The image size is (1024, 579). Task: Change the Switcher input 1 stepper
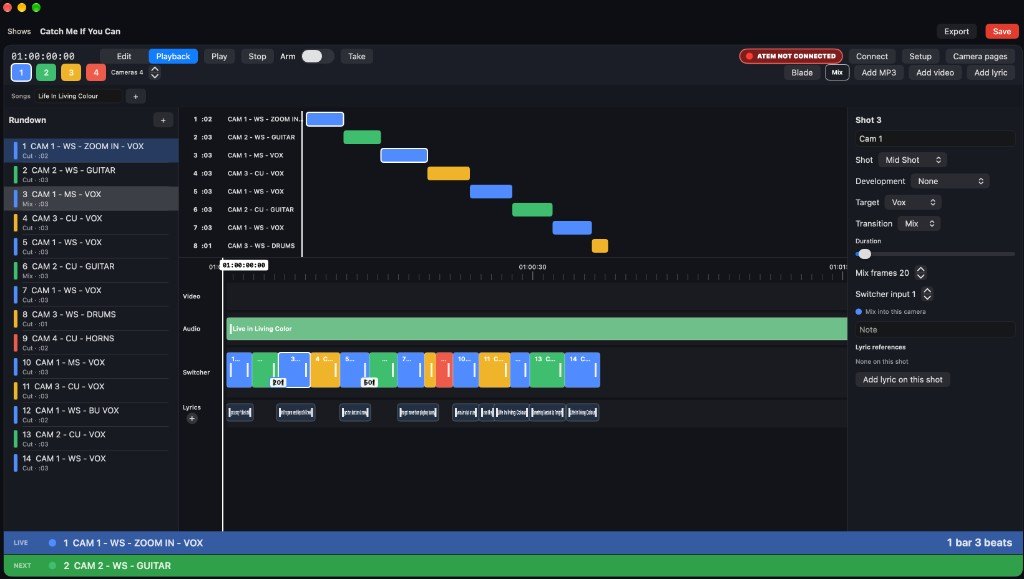point(927,294)
